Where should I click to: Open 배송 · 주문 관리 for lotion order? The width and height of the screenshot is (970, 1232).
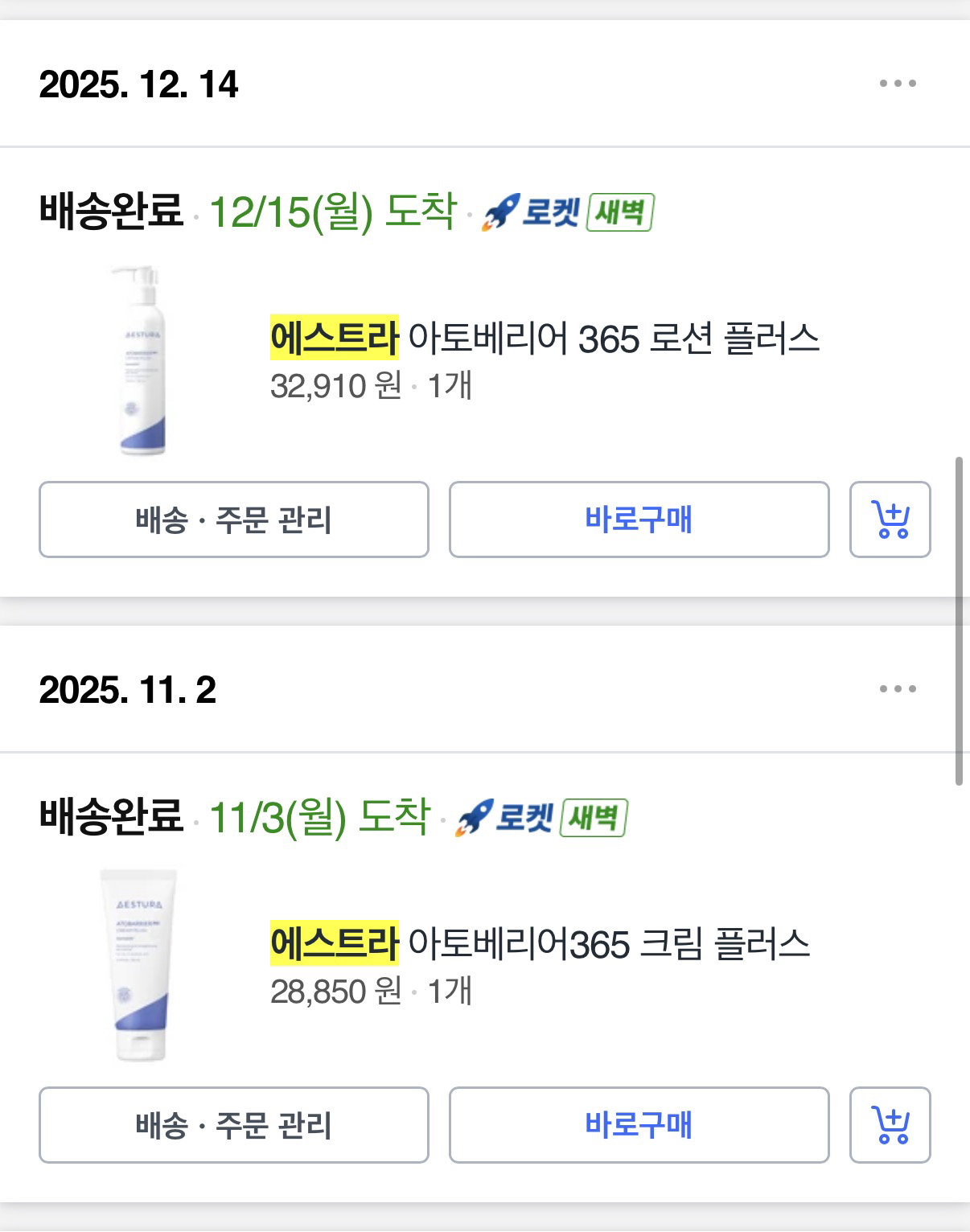pos(234,519)
